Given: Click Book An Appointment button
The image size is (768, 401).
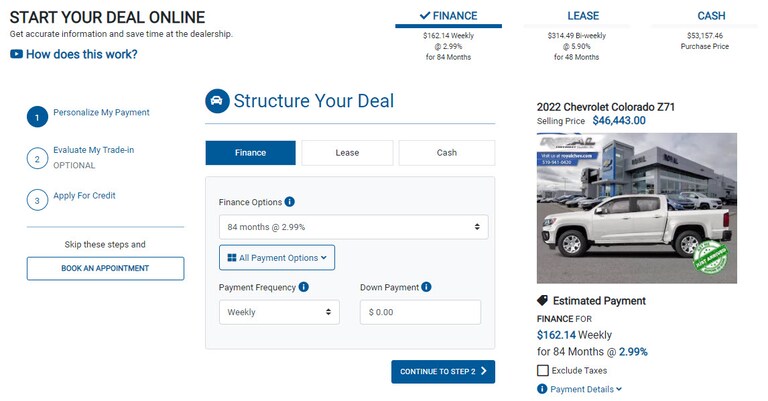Looking at the screenshot, I should click(105, 268).
